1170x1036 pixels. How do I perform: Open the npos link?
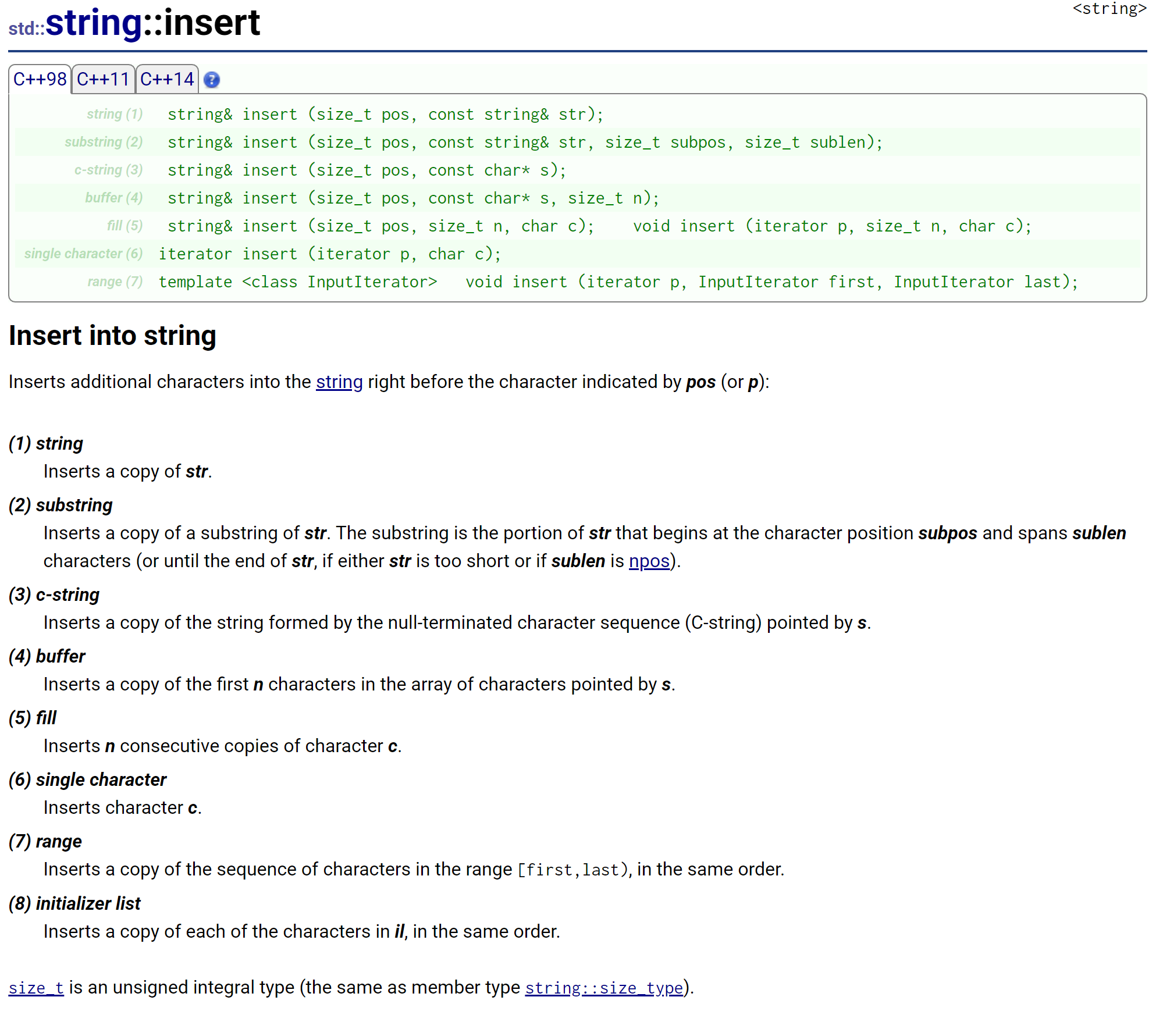pyautogui.click(x=649, y=561)
